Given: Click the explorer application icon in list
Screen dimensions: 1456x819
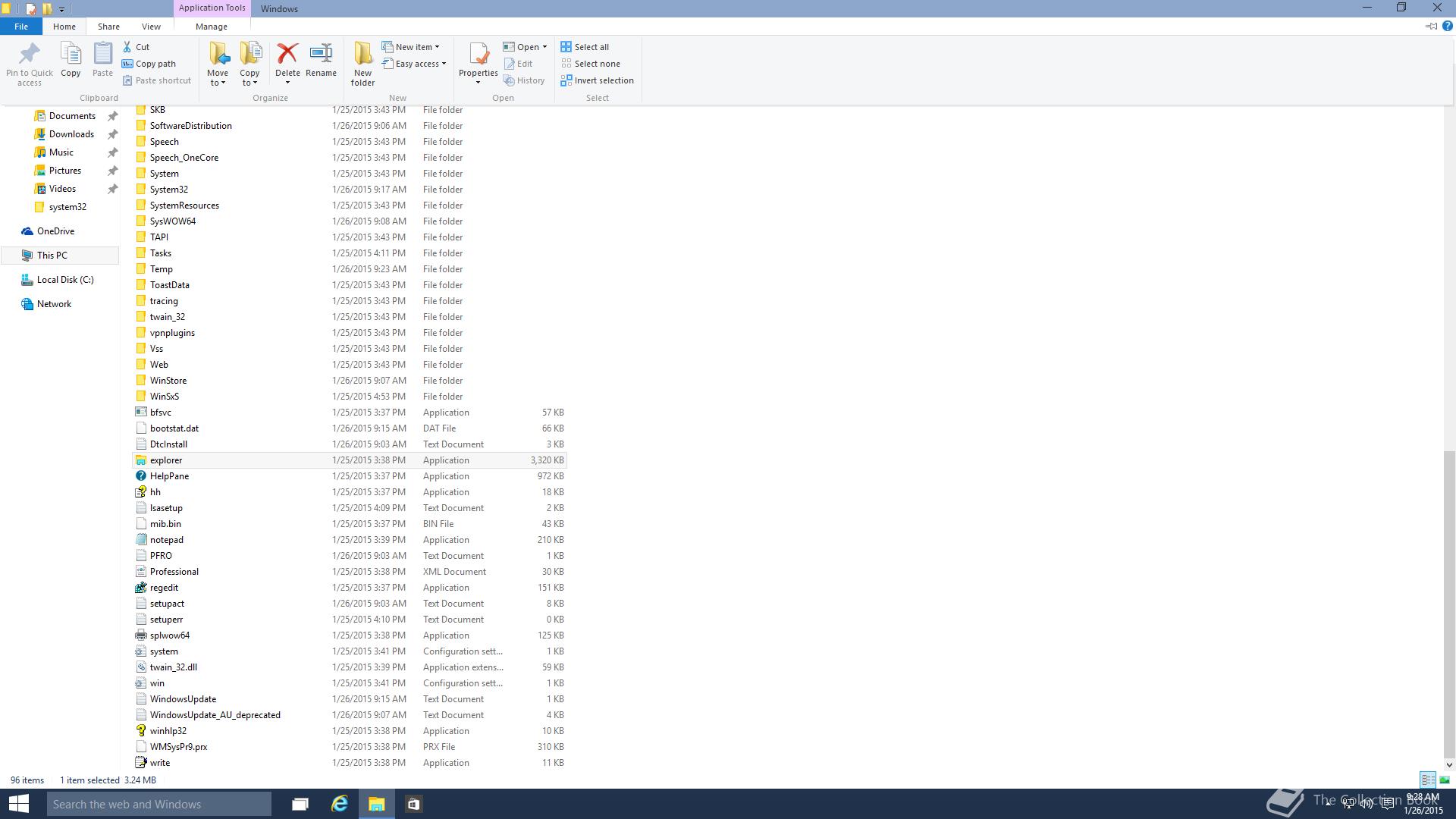Looking at the screenshot, I should pyautogui.click(x=140, y=460).
